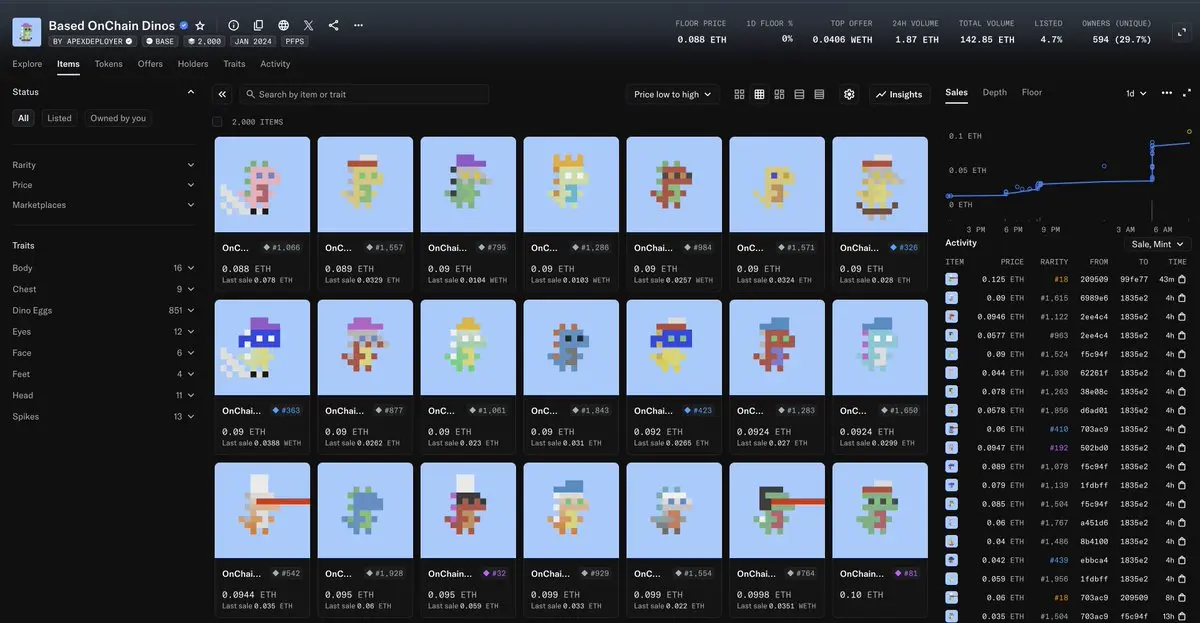The image size is (1200, 623).
Task: Expand the chart panel fullscreen icon
Action: click(x=1185, y=93)
